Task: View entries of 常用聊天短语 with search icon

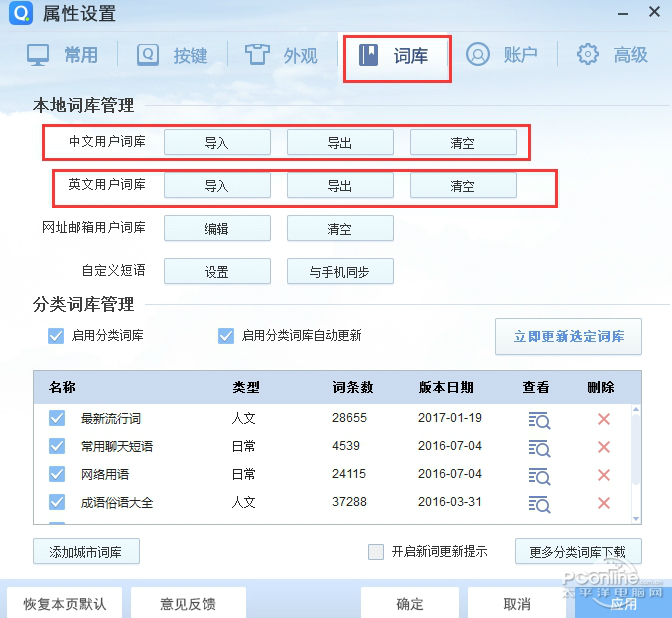Action: pyautogui.click(x=539, y=448)
